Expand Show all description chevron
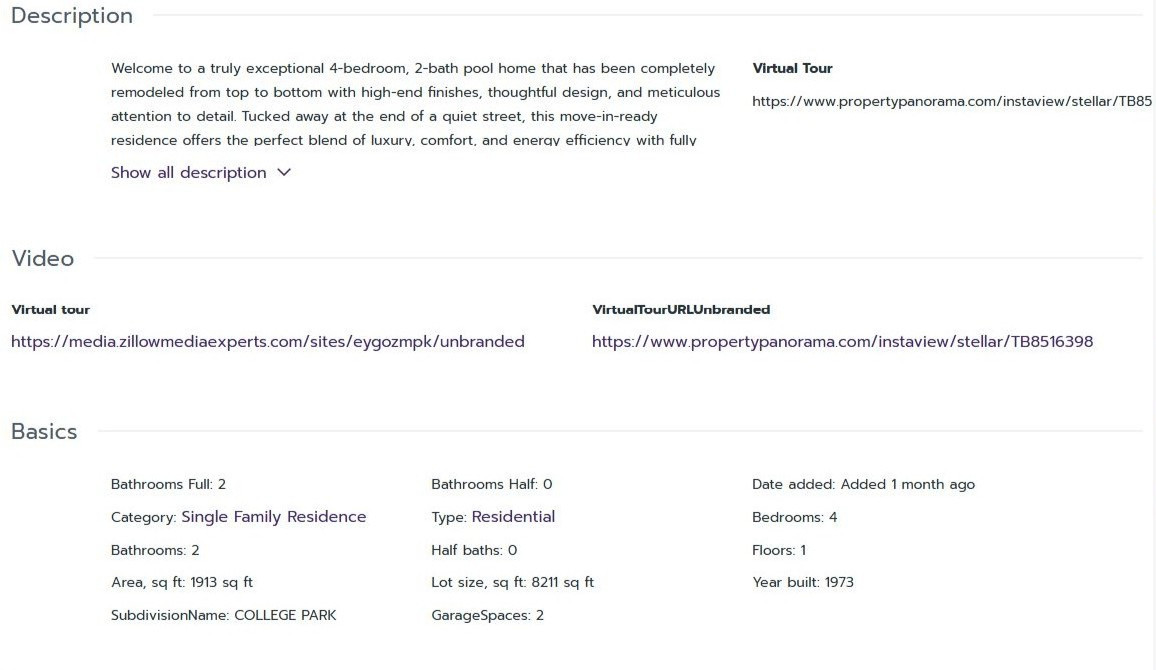This screenshot has height=670, width=1156. (x=284, y=172)
